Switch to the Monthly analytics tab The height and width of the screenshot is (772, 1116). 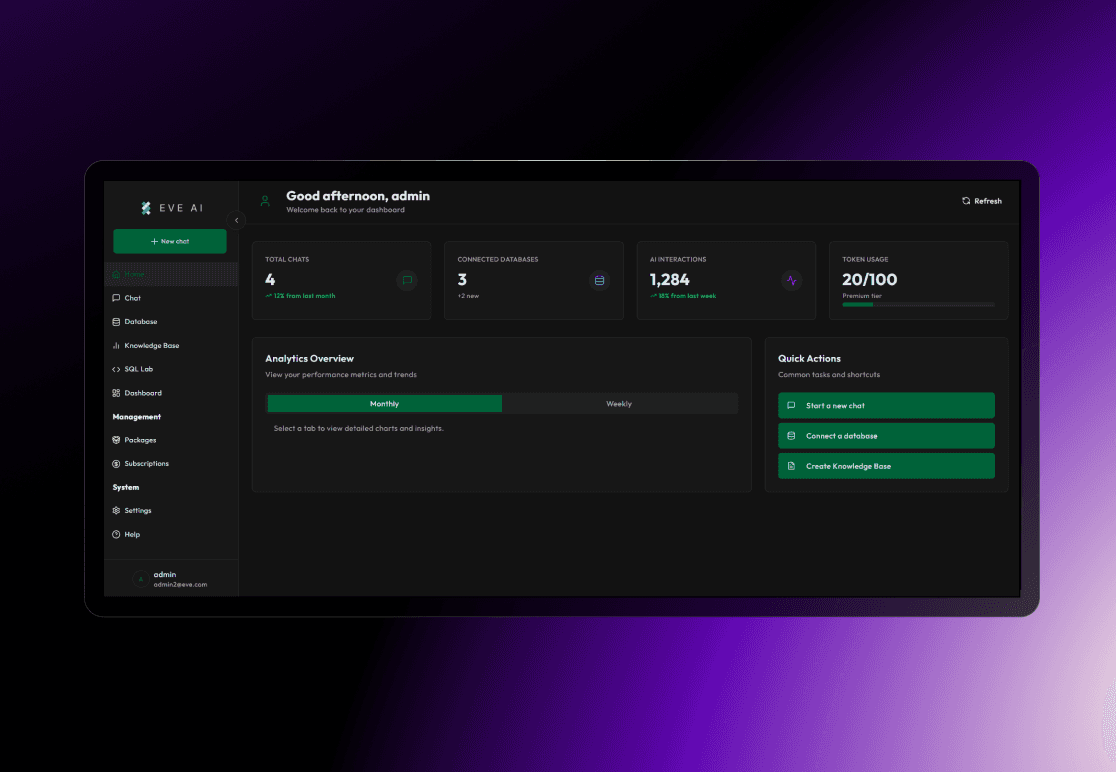[x=384, y=403]
